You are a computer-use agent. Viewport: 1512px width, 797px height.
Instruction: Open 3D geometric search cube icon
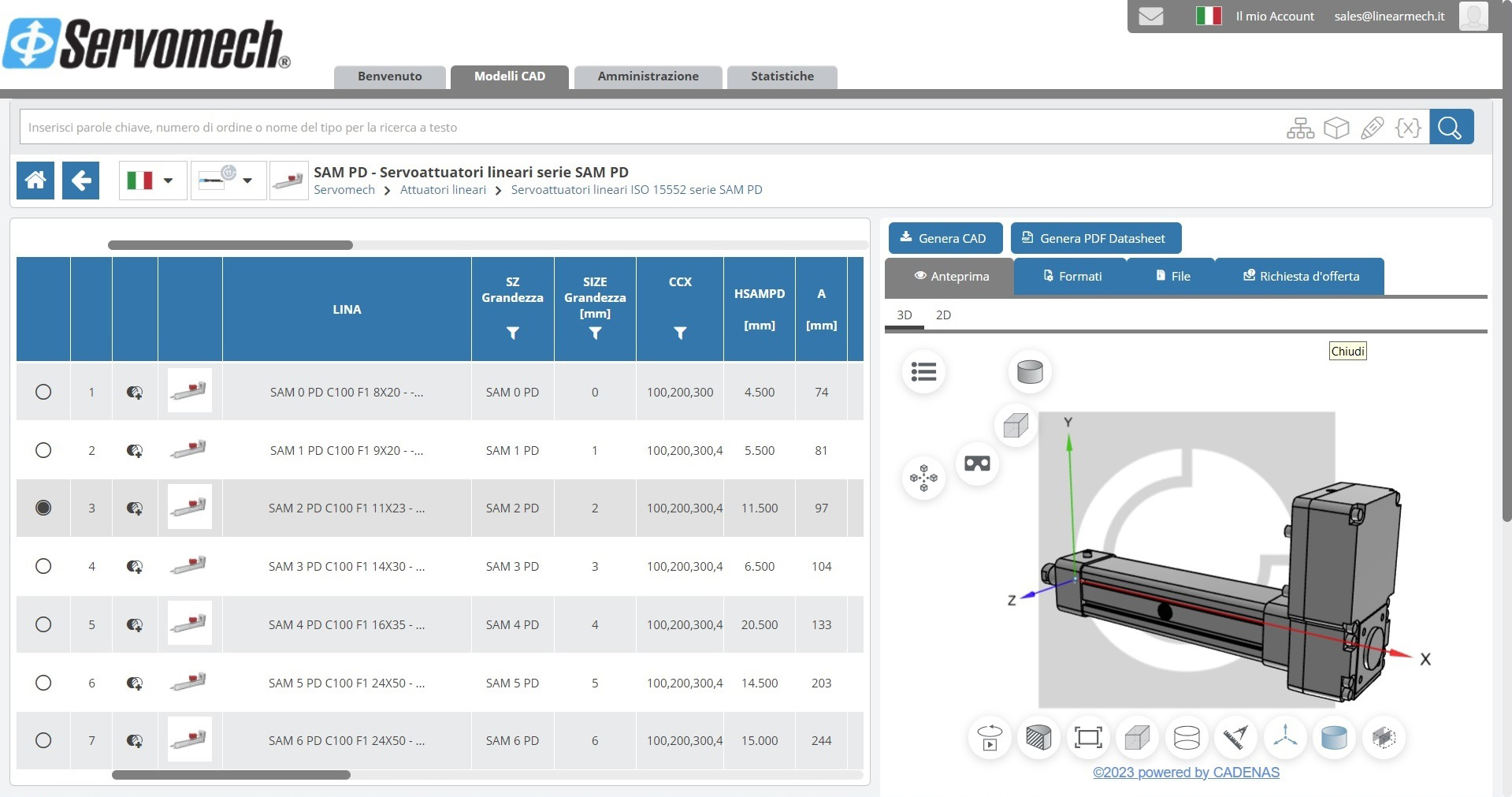tap(1336, 128)
